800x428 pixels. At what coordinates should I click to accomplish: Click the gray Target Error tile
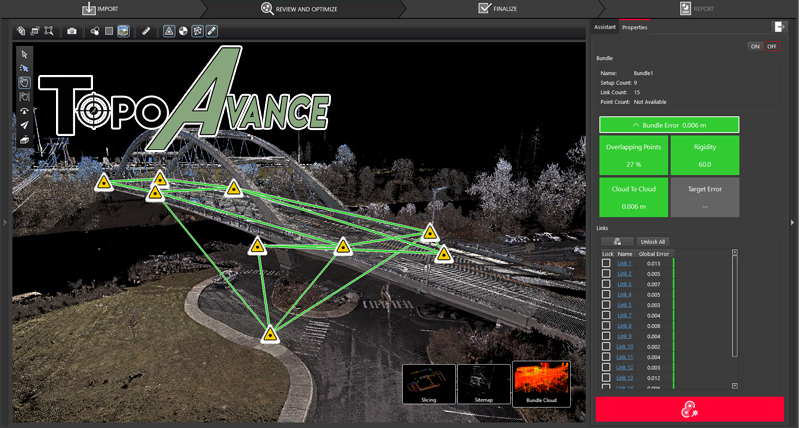point(705,197)
